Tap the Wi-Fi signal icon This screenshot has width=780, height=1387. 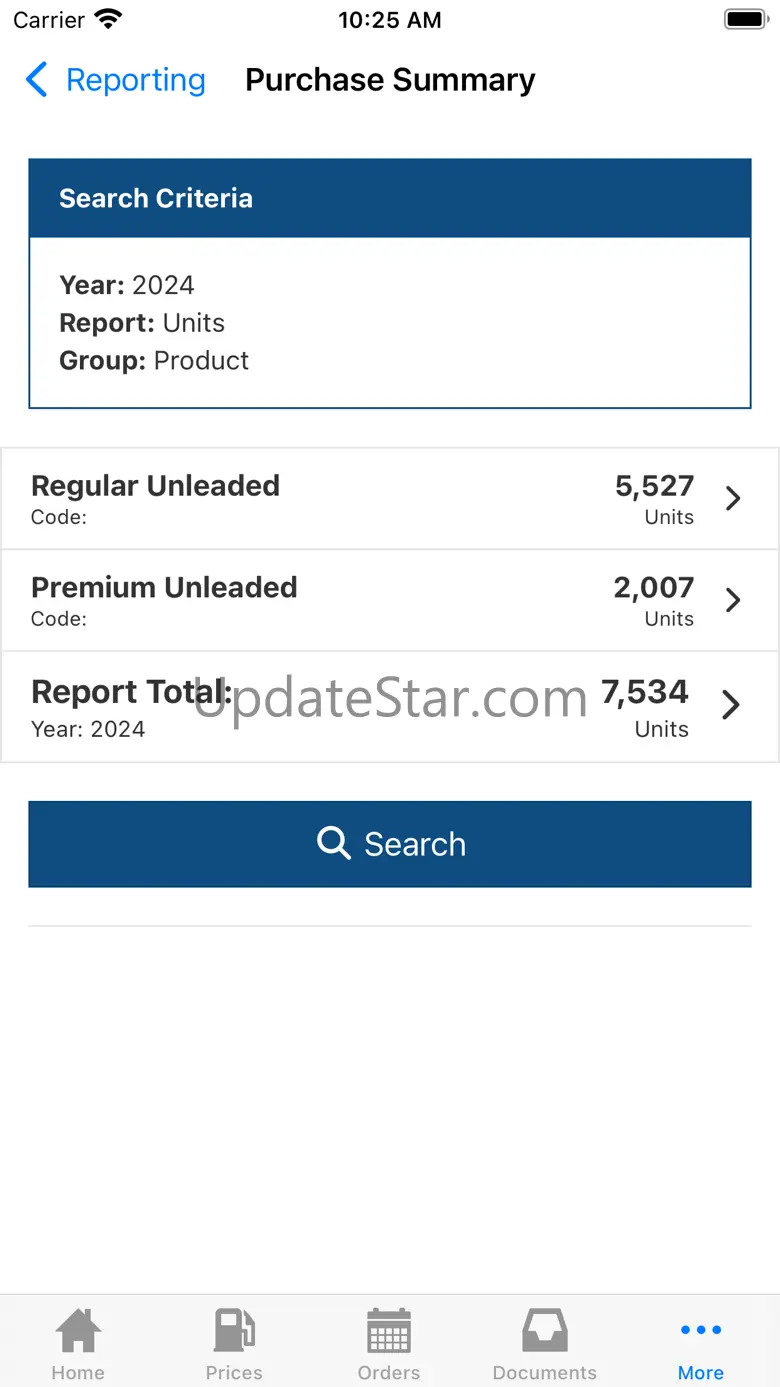(107, 20)
